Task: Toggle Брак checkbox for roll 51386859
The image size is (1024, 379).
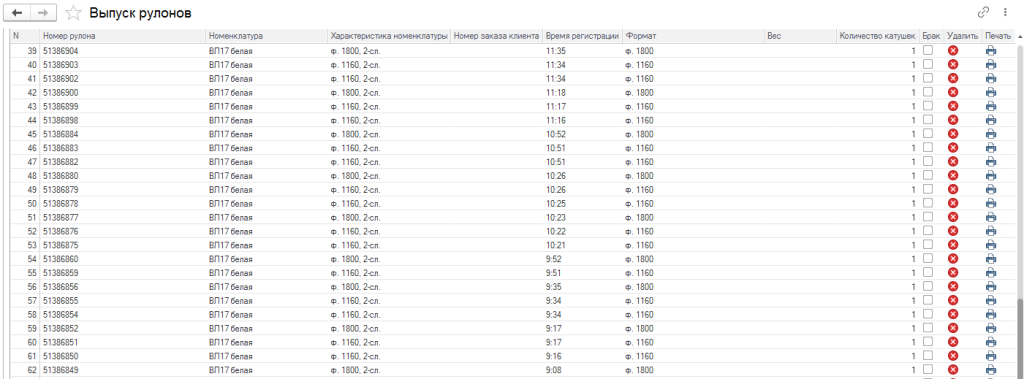Action: [927, 272]
